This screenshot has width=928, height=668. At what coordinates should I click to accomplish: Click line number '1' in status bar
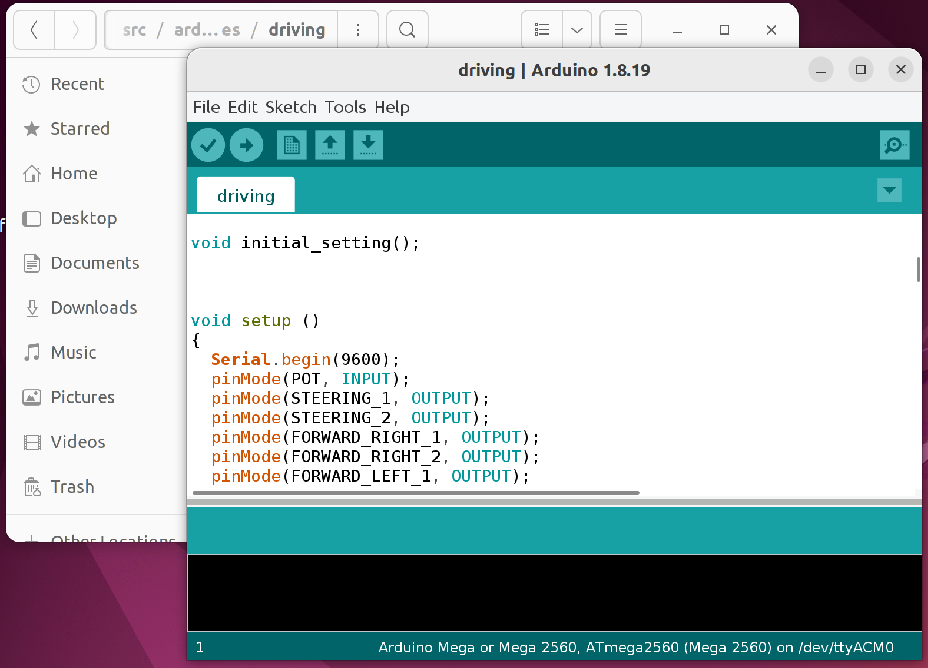click(x=199, y=647)
